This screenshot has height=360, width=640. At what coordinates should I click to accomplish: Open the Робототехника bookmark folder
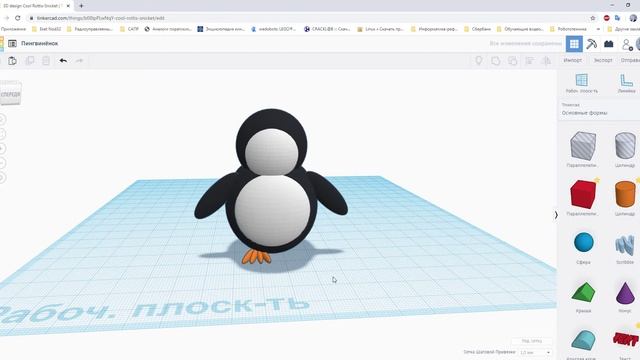568,29
